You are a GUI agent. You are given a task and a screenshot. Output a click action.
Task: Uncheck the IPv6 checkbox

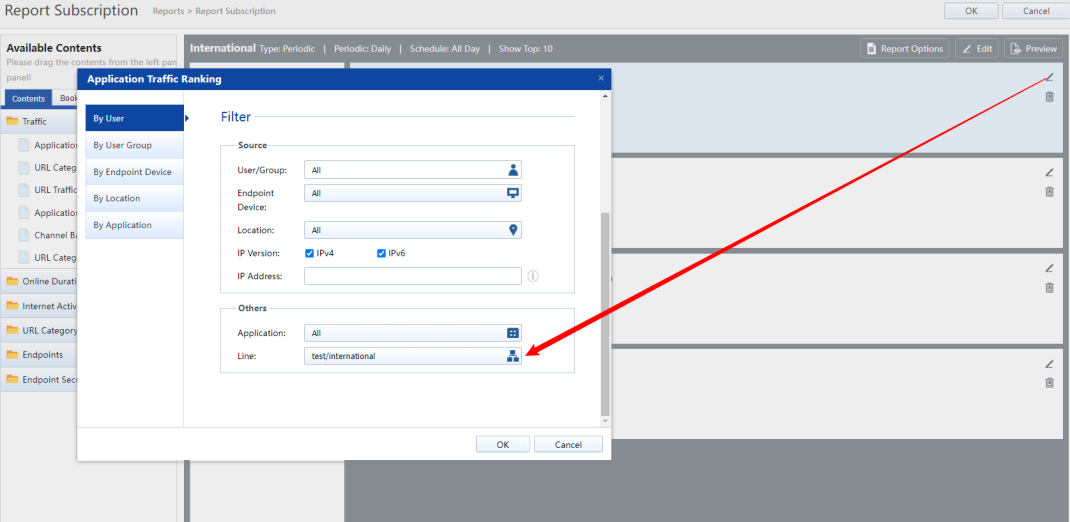[381, 253]
